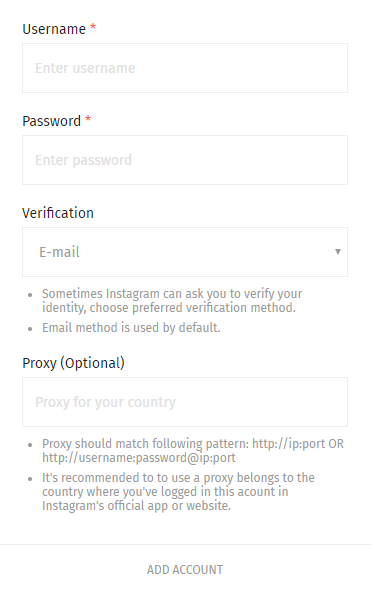
Task: Click the 'Sometimes Instagram can ask you' hint
Action: (172, 301)
